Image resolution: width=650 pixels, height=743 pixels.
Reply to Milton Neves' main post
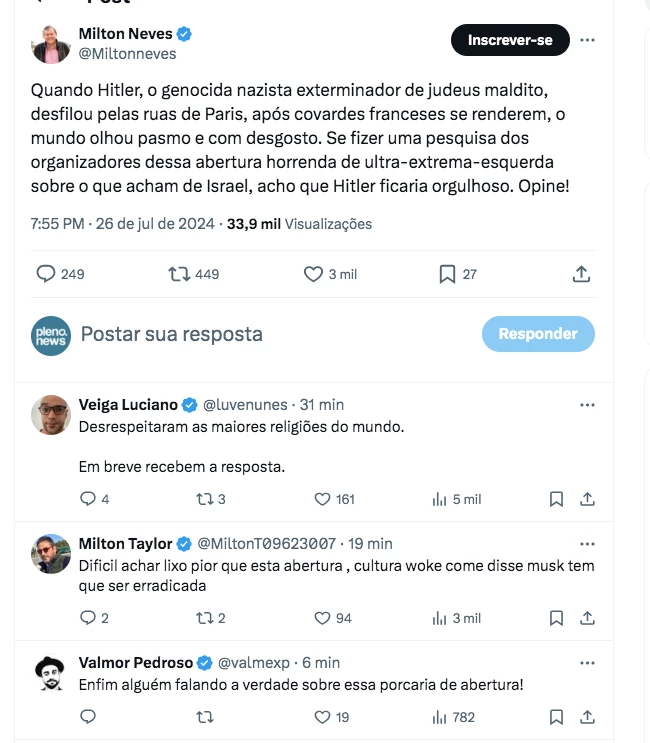[x=46, y=274]
